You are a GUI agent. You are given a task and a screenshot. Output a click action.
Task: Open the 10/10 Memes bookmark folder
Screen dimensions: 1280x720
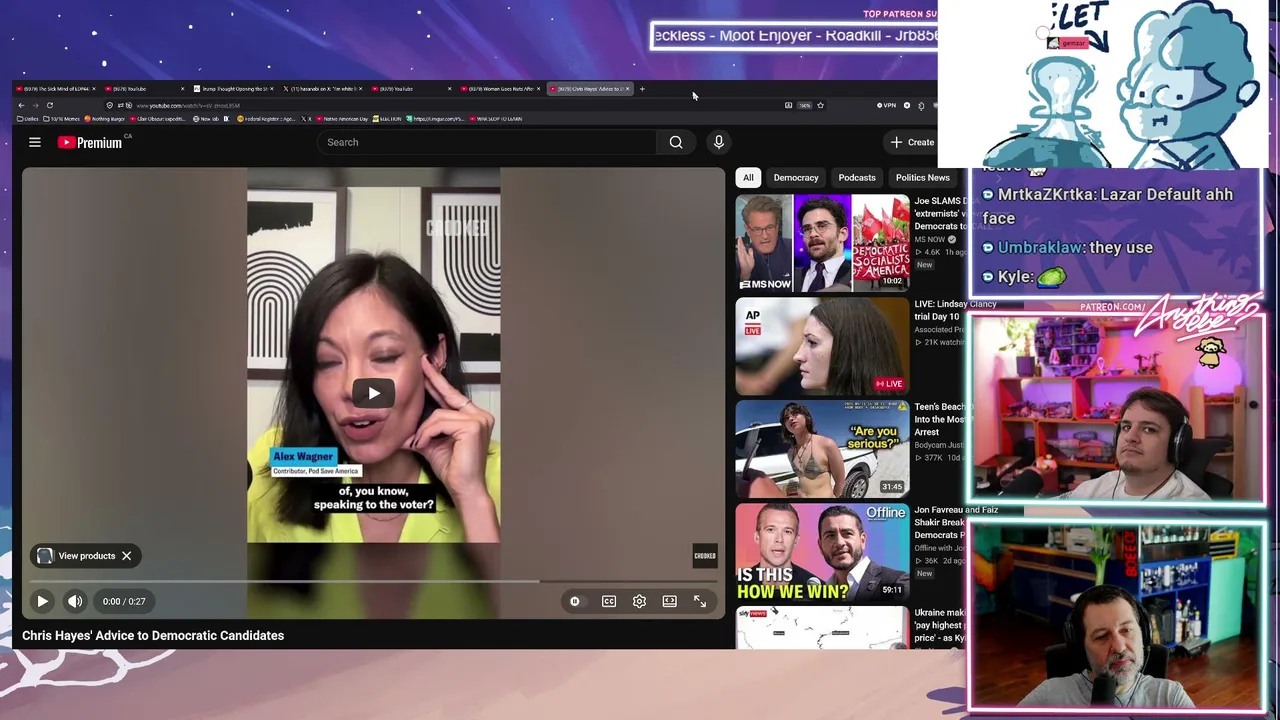(x=63, y=119)
